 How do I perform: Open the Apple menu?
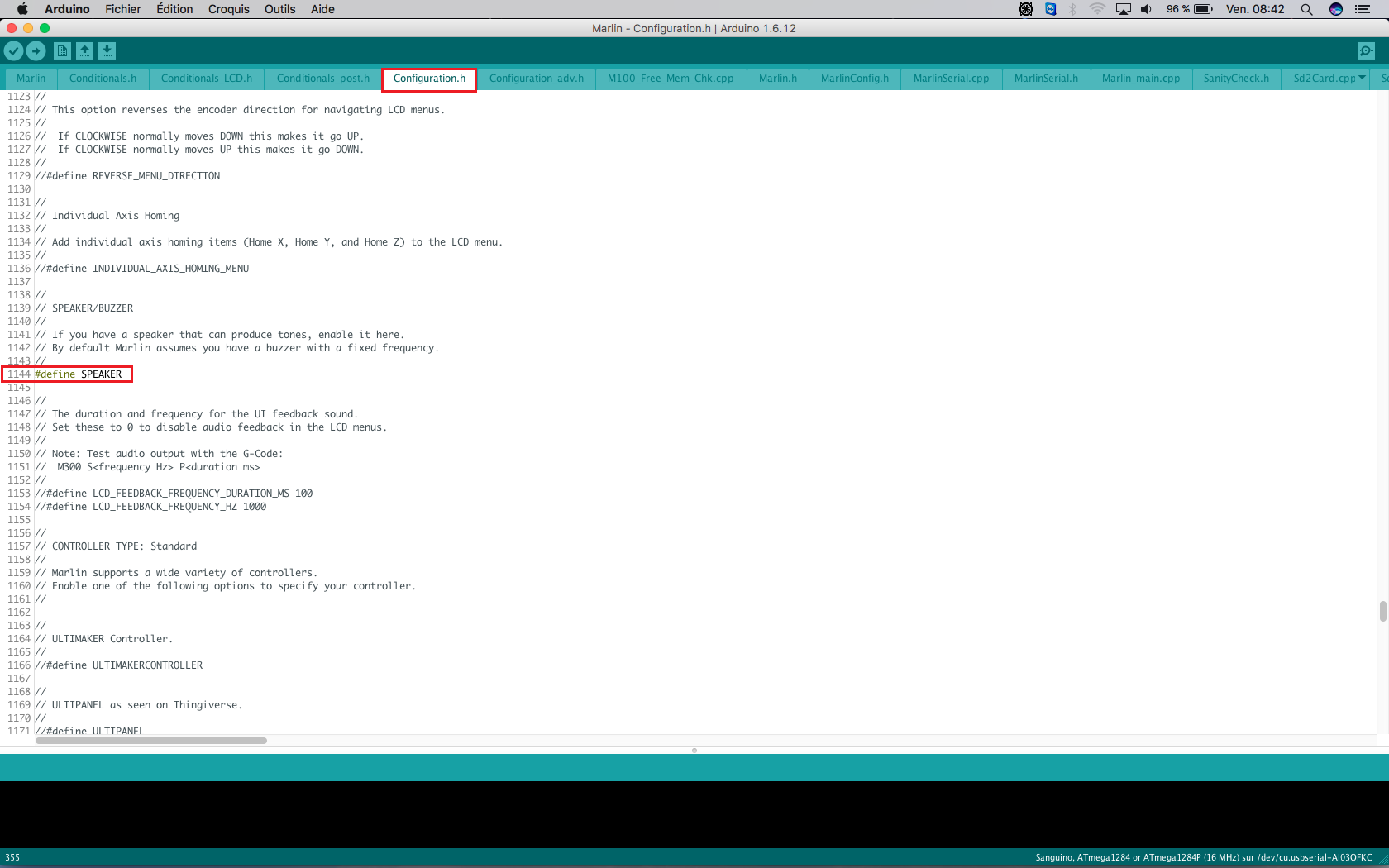(x=22, y=9)
